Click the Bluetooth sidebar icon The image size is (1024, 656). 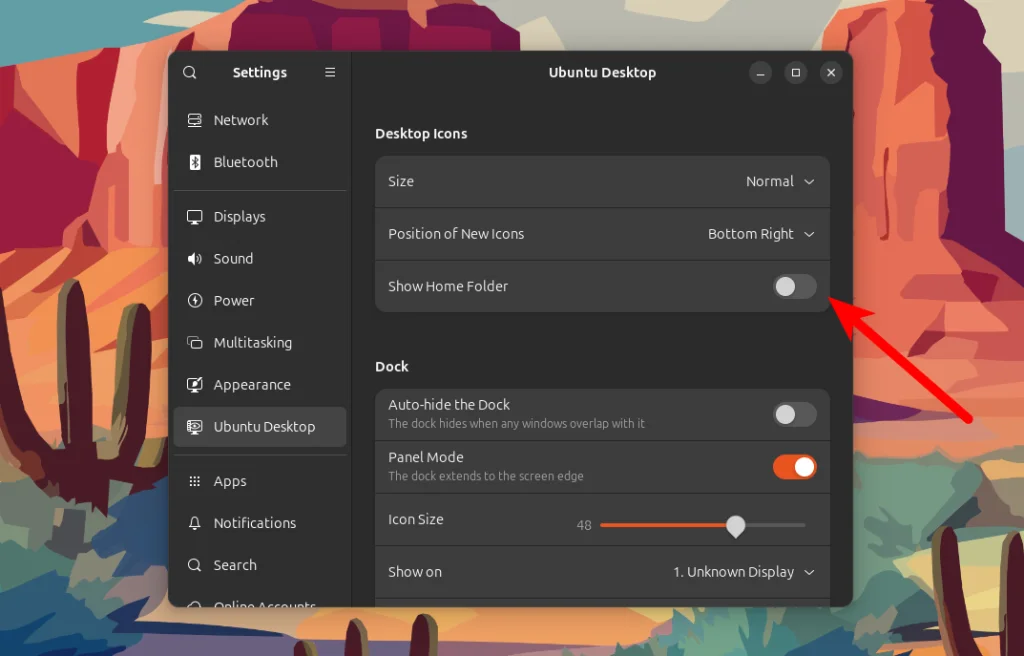(194, 162)
